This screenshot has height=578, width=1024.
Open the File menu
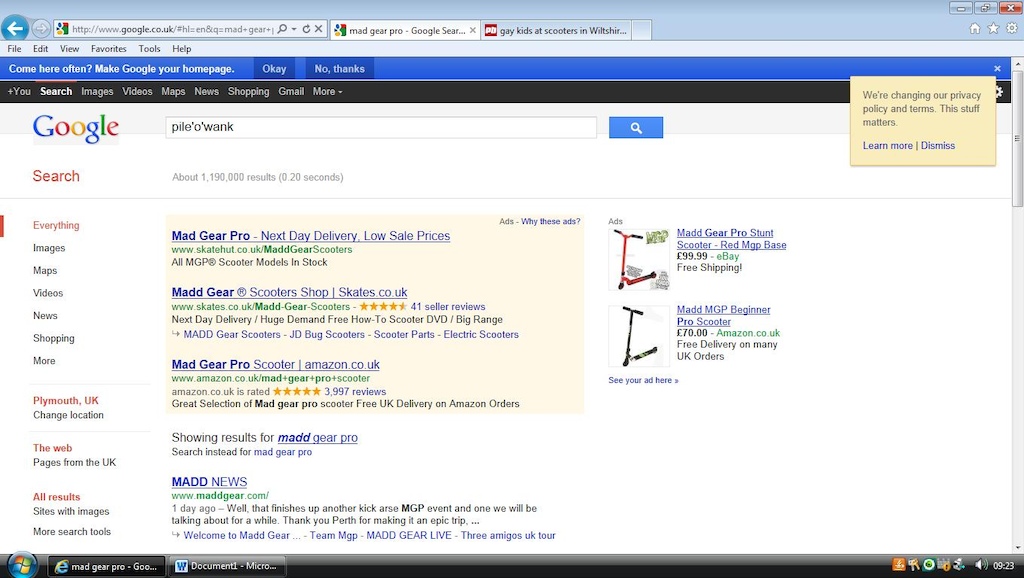[14, 48]
